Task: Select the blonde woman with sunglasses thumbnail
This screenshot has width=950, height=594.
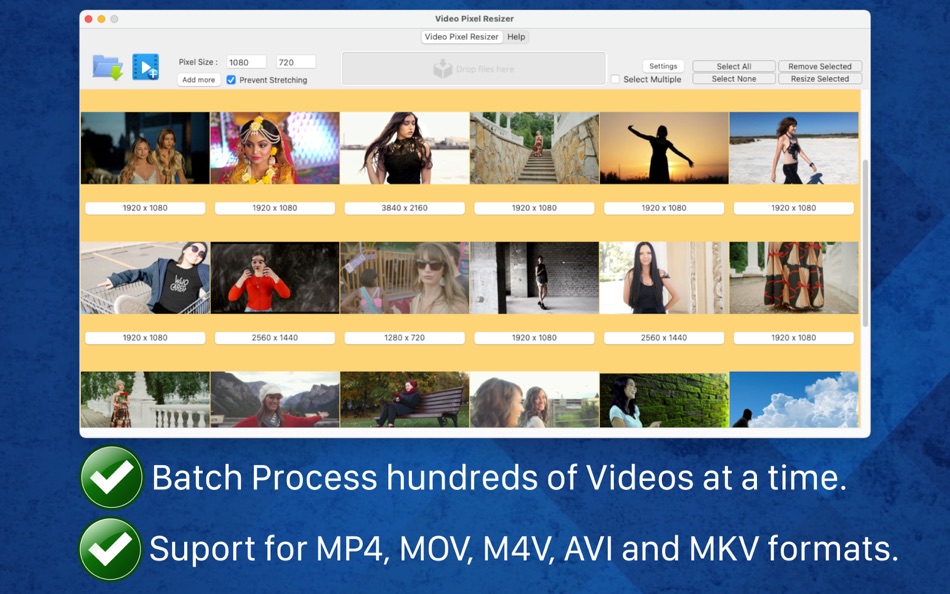Action: point(405,278)
